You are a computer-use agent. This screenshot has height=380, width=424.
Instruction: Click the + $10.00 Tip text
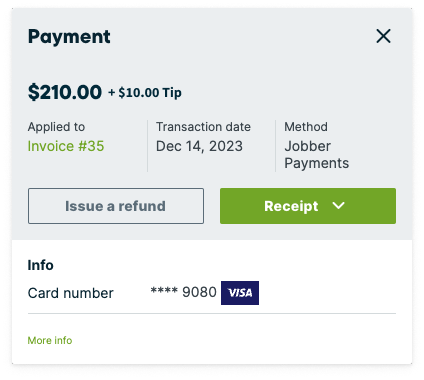tap(145, 93)
